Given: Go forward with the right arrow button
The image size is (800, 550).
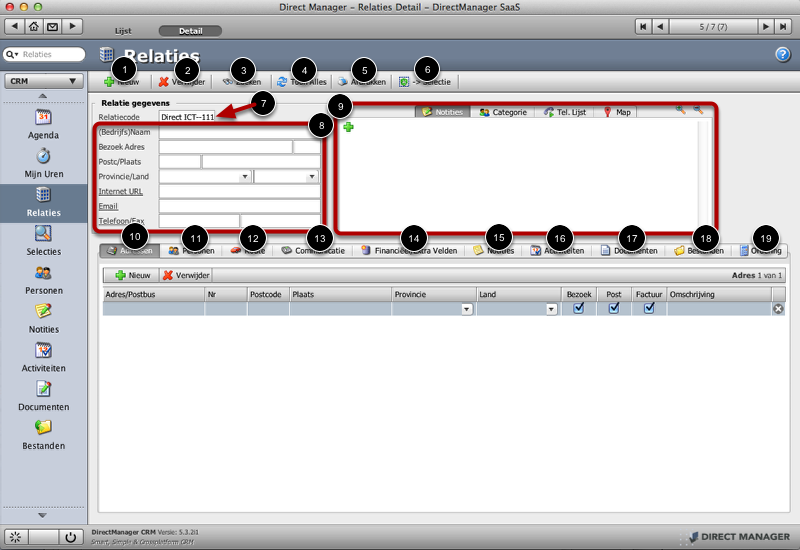Looking at the screenshot, I should click(x=72, y=26).
